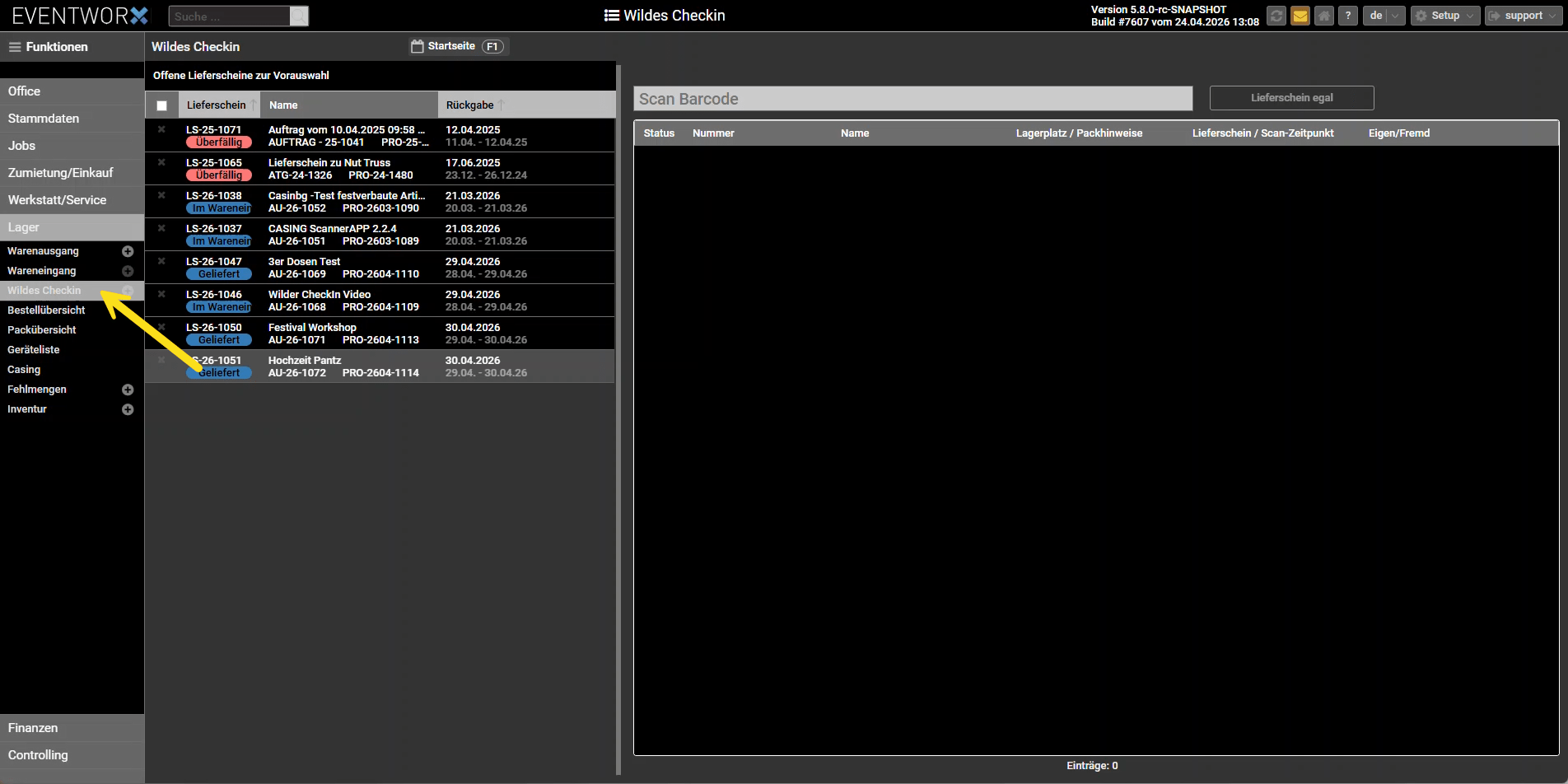Toggle the Lieferschein egal button
The image size is (1568, 784).
point(1291,98)
